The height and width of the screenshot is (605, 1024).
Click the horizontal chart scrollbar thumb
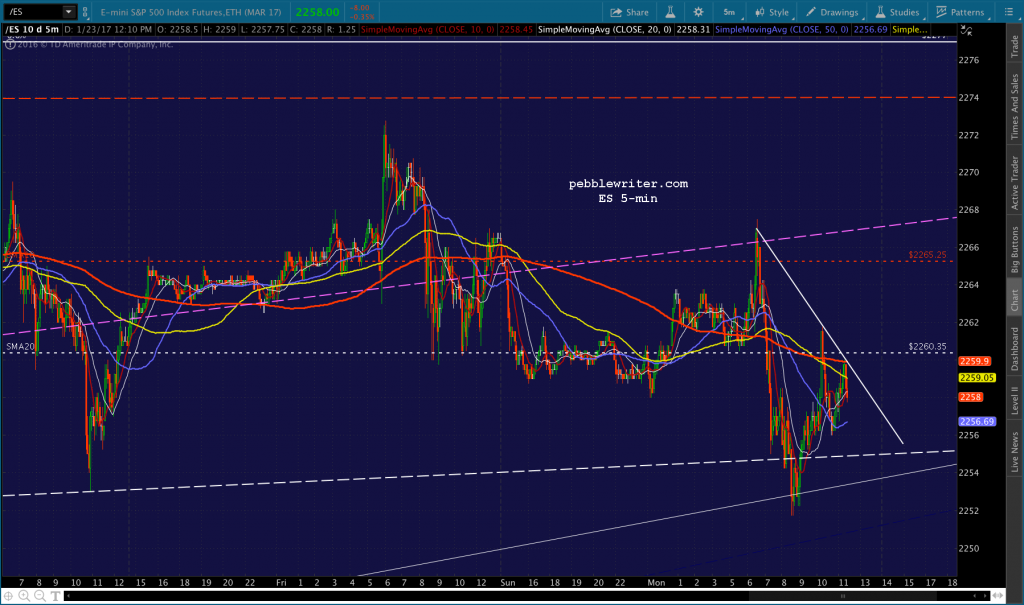click(842, 596)
